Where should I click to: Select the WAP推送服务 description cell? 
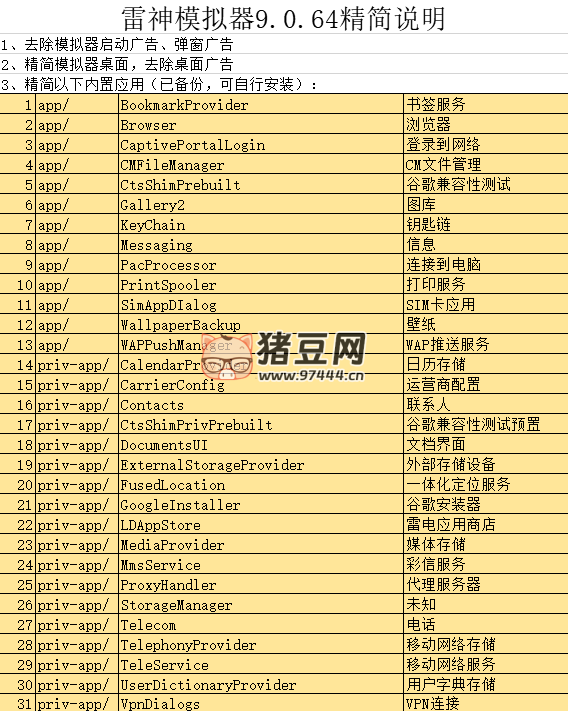pyautogui.click(x=486, y=344)
